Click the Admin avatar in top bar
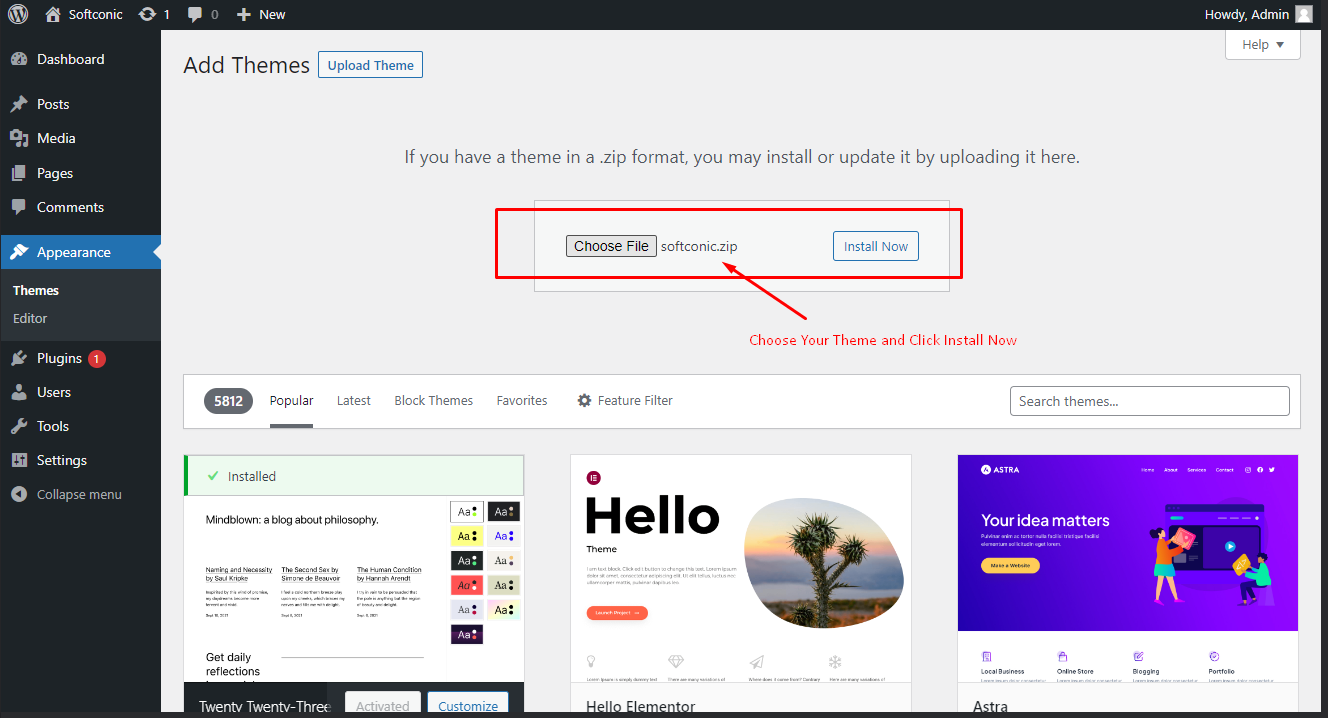 click(1303, 14)
